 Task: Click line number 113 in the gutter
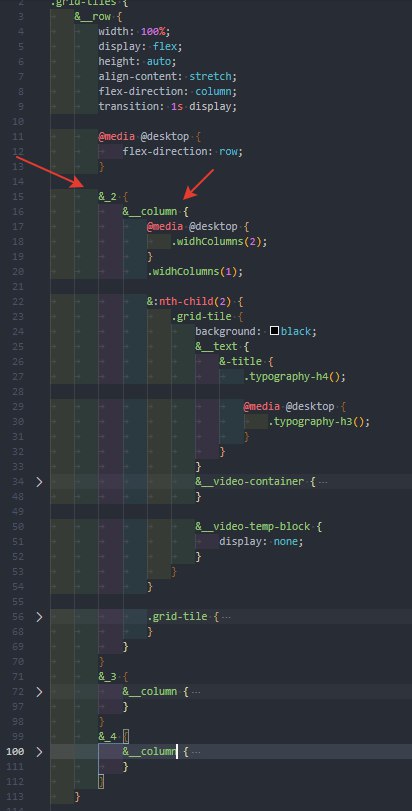tap(15, 797)
